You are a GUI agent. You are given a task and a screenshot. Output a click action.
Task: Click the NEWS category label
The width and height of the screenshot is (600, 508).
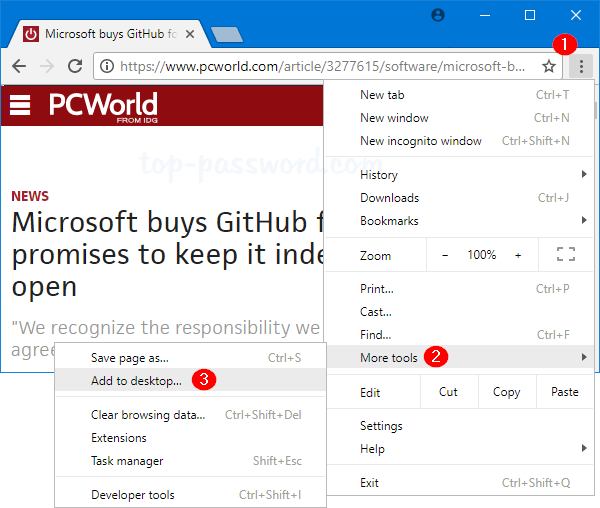point(30,196)
